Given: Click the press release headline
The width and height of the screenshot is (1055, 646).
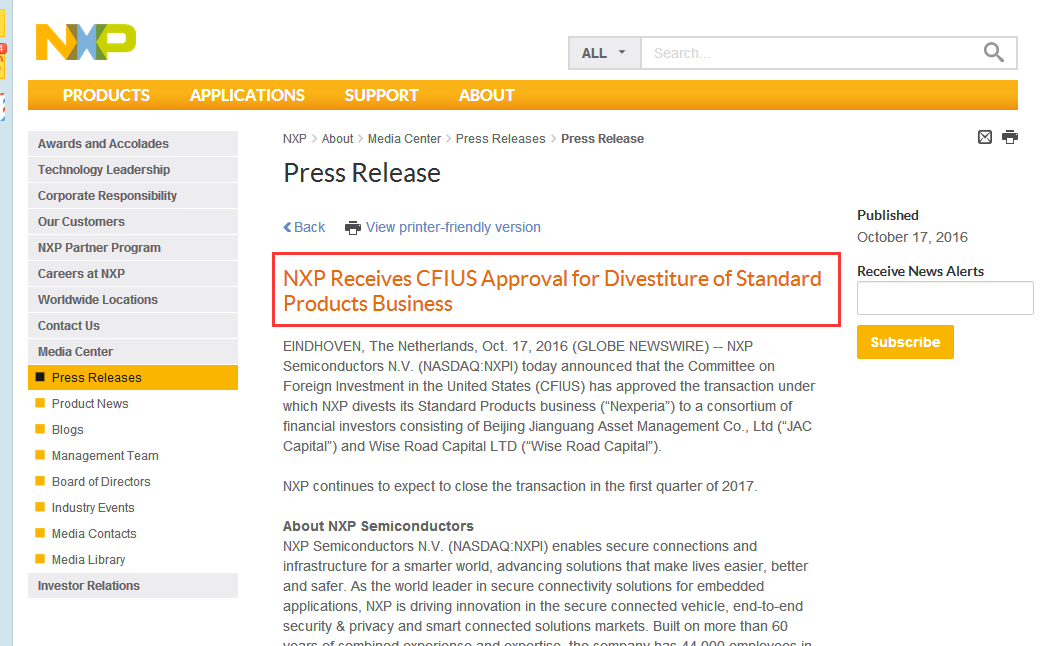Looking at the screenshot, I should tap(552, 291).
